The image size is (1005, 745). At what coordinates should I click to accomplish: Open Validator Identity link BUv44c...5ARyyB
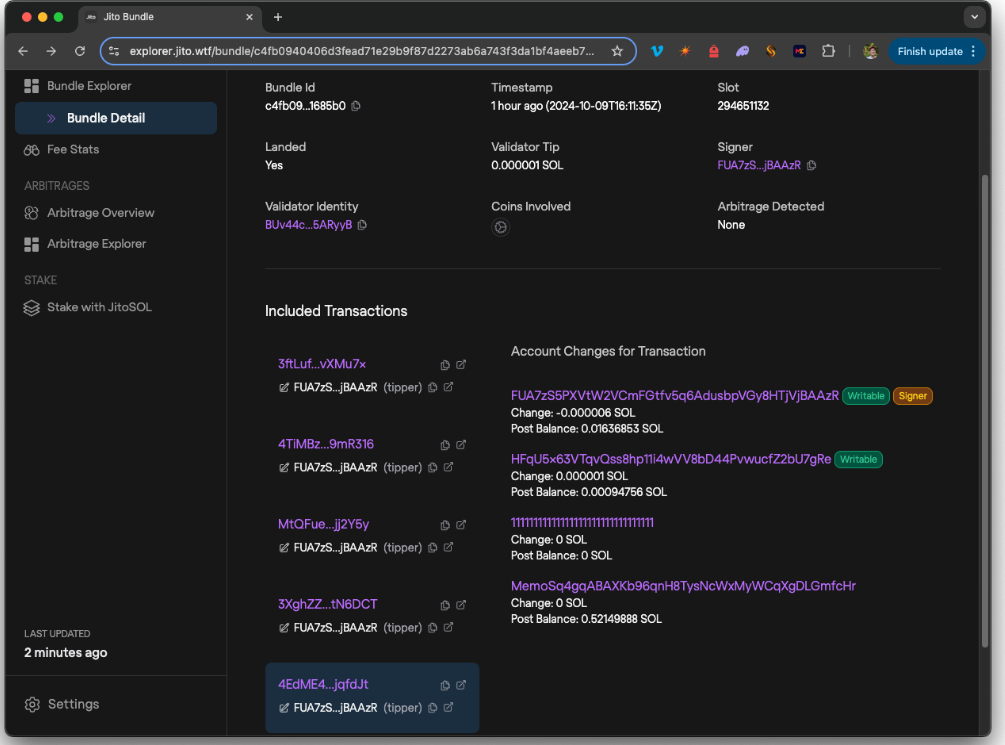point(308,225)
